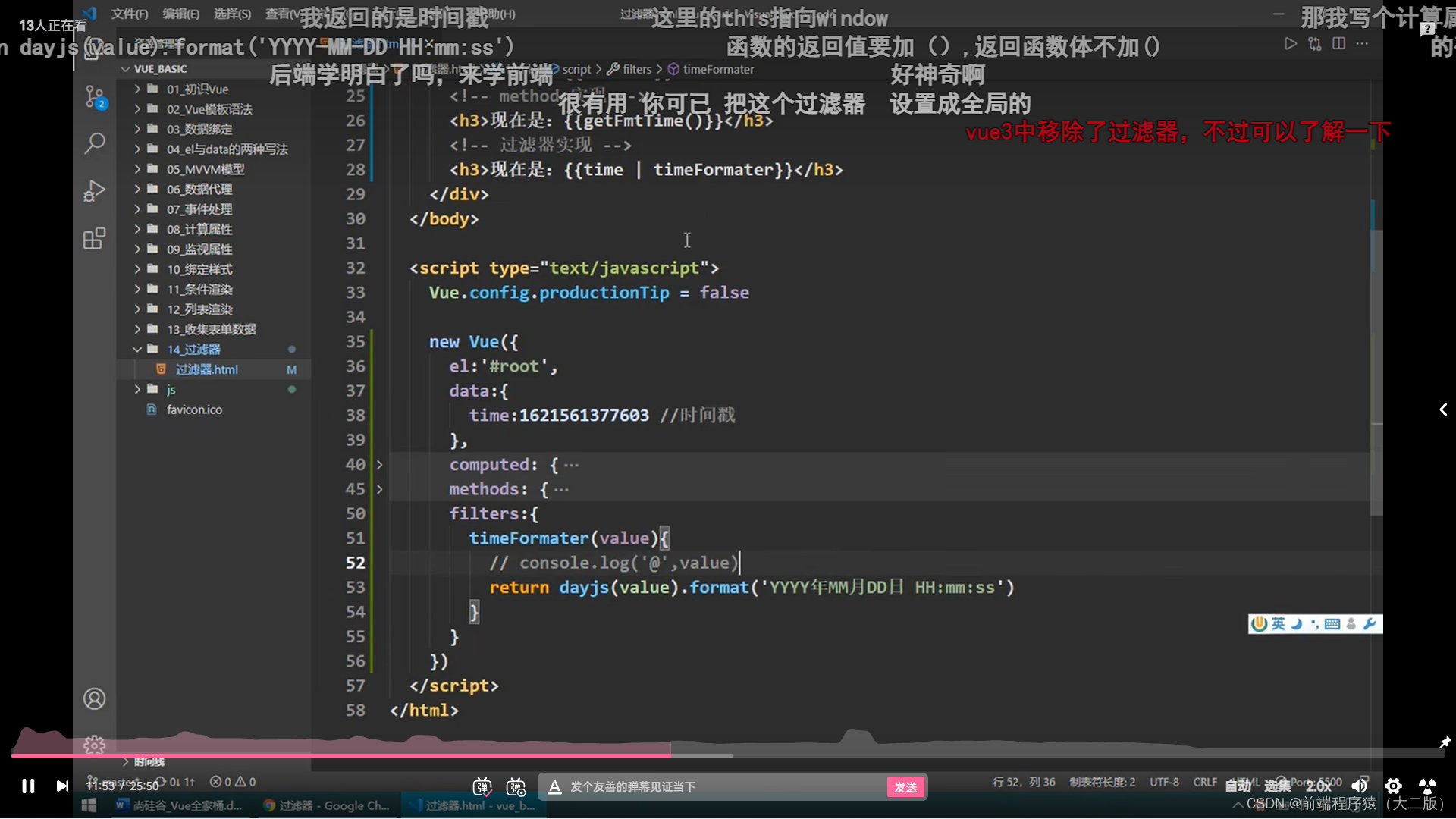
Task: Open the Manage gear in activity bar
Action: pos(95,745)
